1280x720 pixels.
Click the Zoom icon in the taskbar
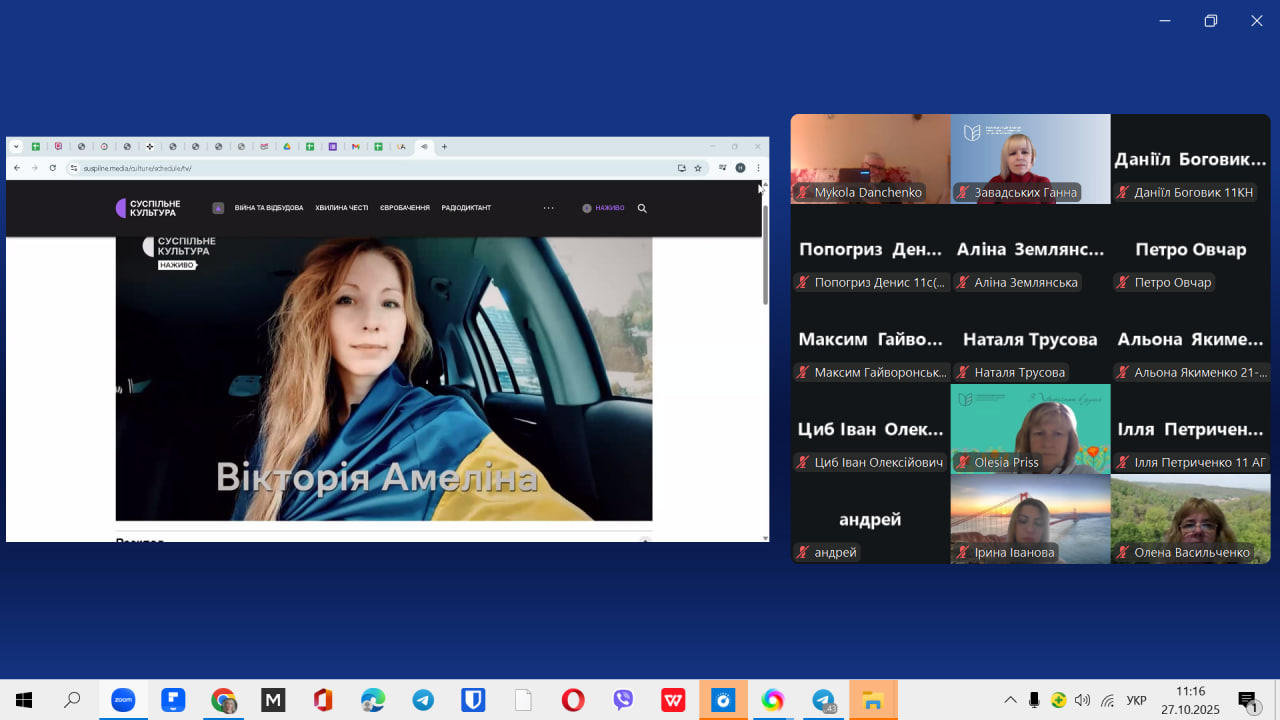click(122, 700)
